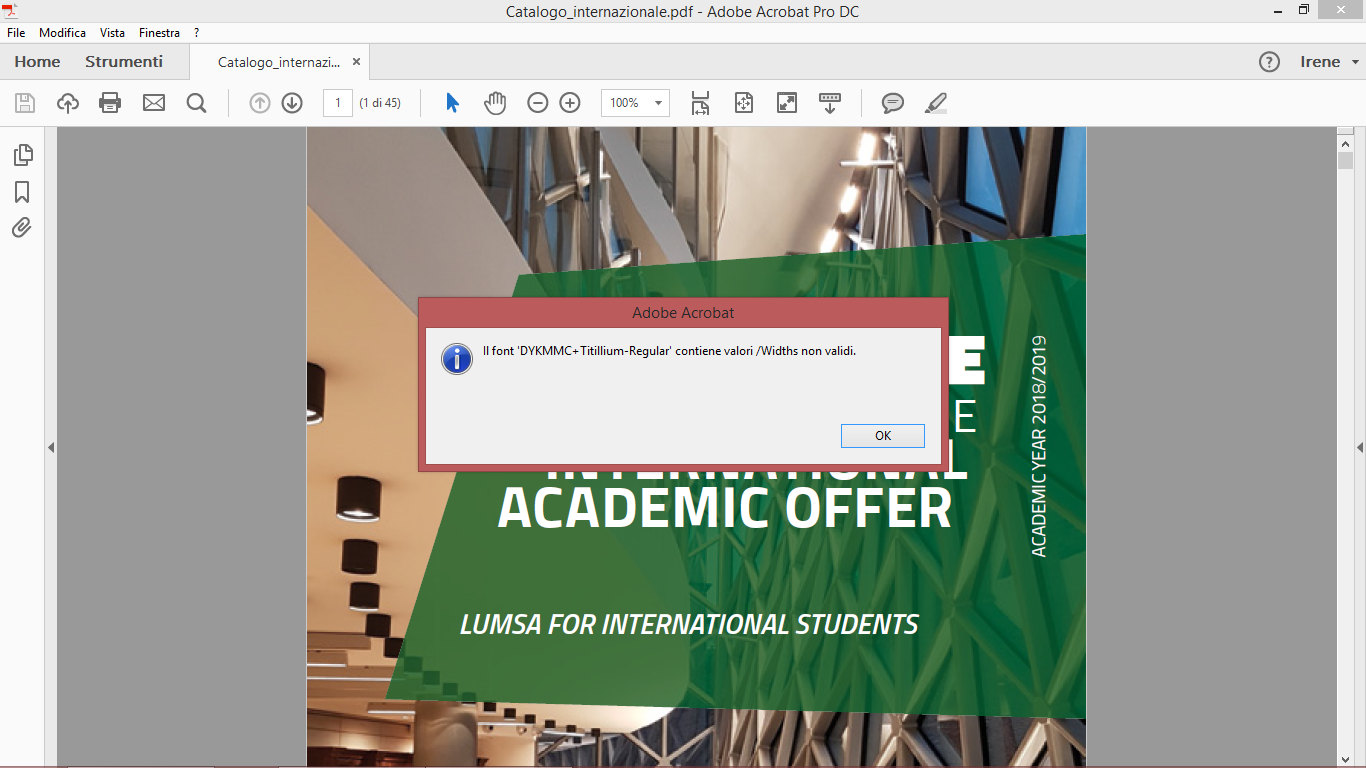Enter full screen reading mode
1366x768 pixels.
[x=787, y=103]
